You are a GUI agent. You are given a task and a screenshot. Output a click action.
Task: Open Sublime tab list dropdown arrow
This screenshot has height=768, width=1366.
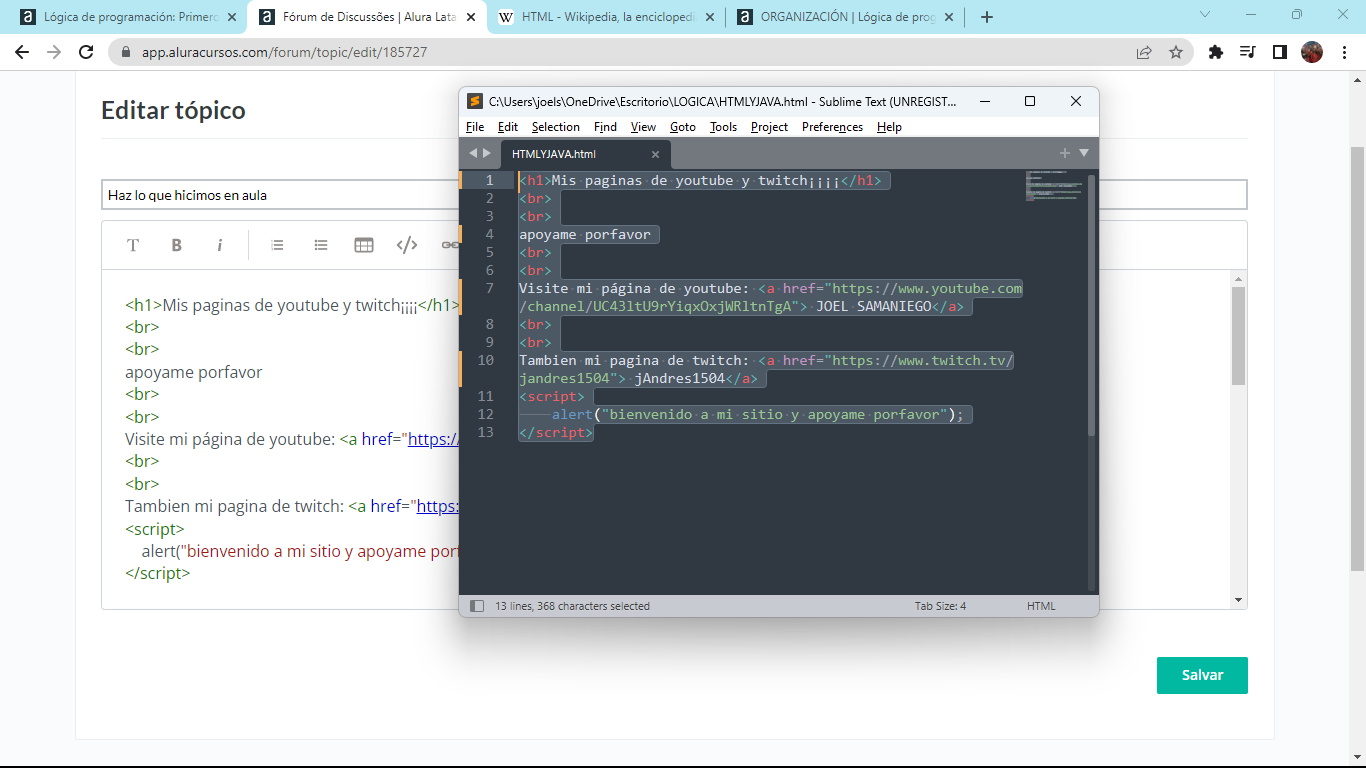coord(1084,153)
